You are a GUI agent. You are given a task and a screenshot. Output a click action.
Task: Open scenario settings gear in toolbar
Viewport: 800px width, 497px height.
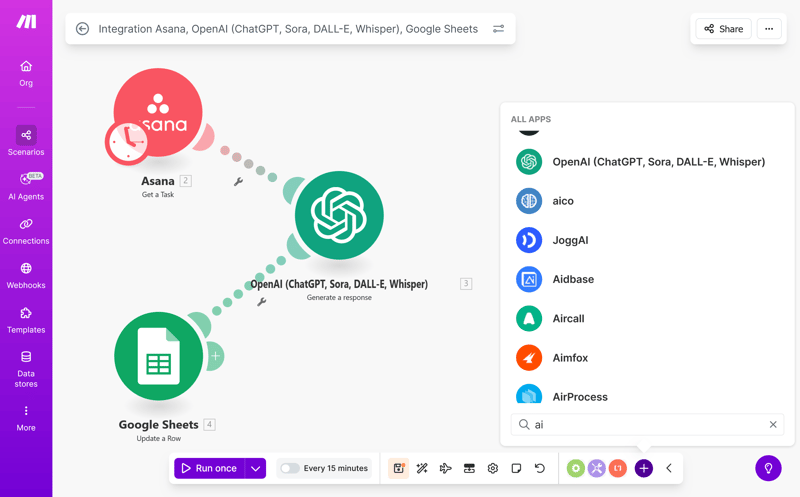click(493, 468)
